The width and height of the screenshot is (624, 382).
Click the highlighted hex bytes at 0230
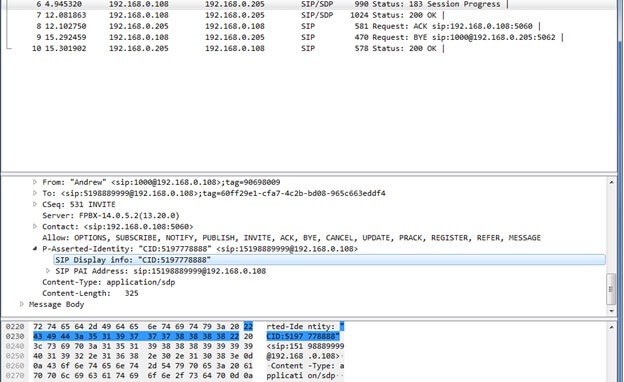136,337
